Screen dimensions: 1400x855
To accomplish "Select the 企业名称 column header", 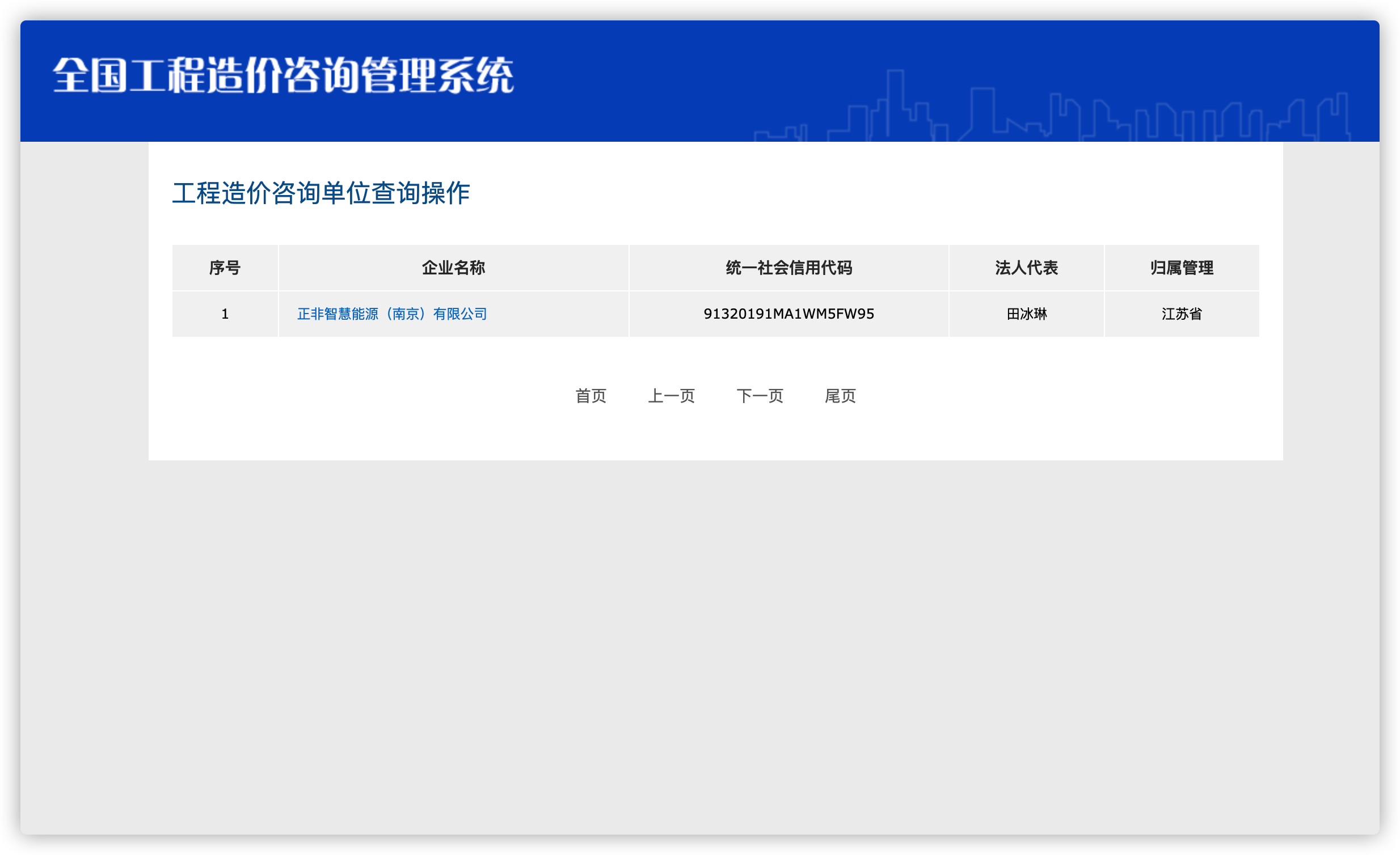I will pyautogui.click(x=453, y=268).
